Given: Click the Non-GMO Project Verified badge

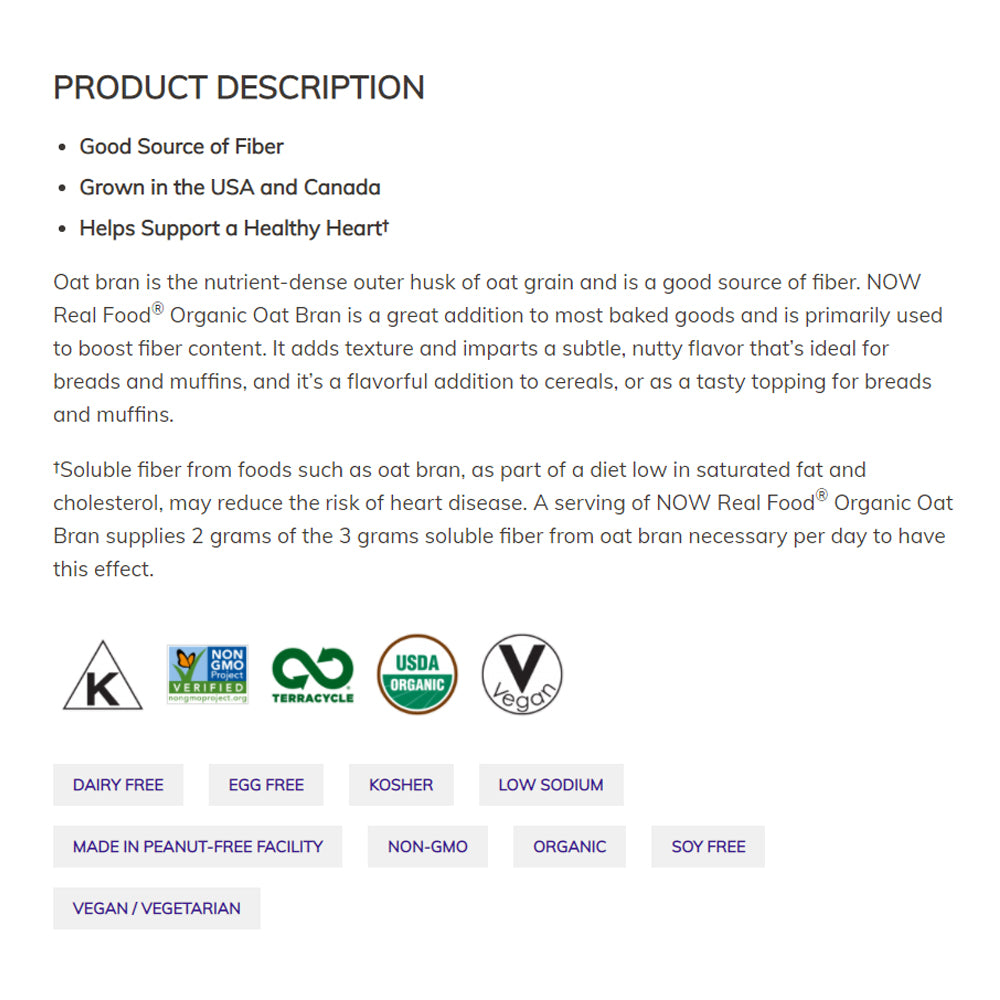Looking at the screenshot, I should click(207, 674).
